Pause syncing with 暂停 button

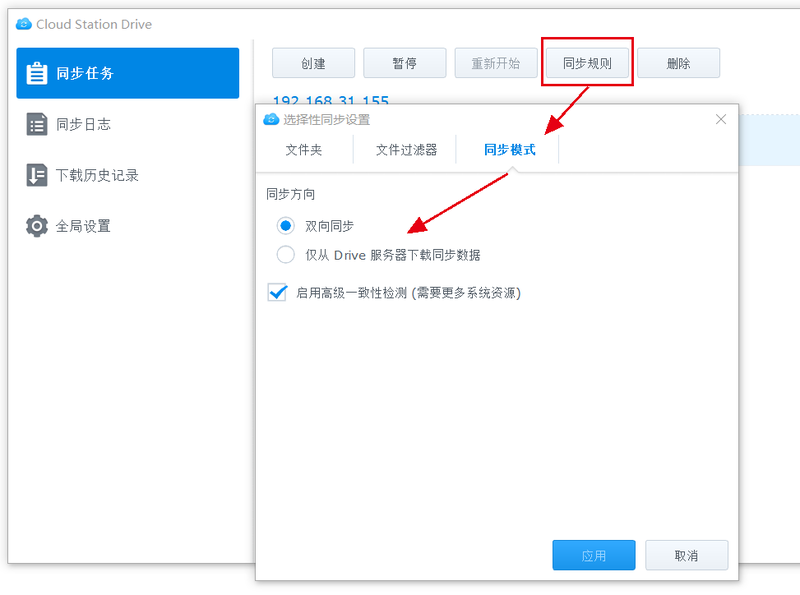pyautogui.click(x=404, y=63)
